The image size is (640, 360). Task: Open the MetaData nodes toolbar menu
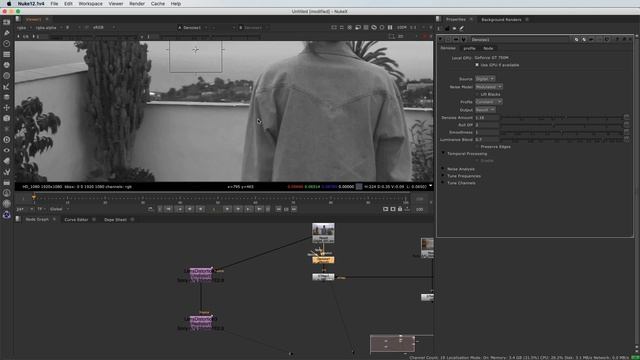coord(7,161)
